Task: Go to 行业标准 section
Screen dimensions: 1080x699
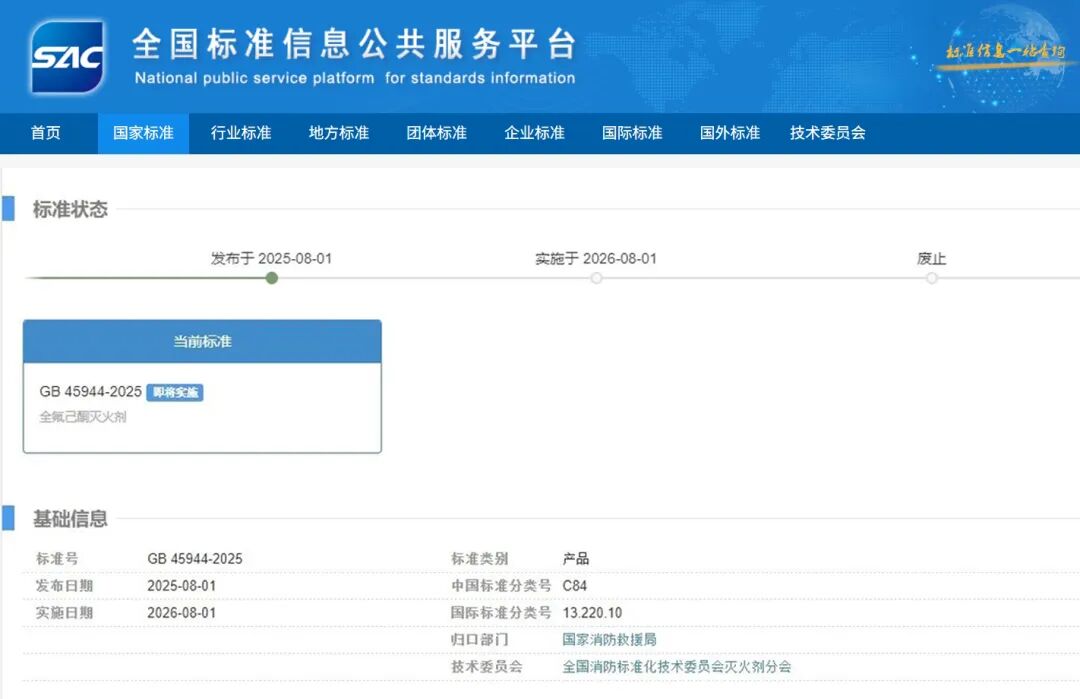Action: (241, 133)
